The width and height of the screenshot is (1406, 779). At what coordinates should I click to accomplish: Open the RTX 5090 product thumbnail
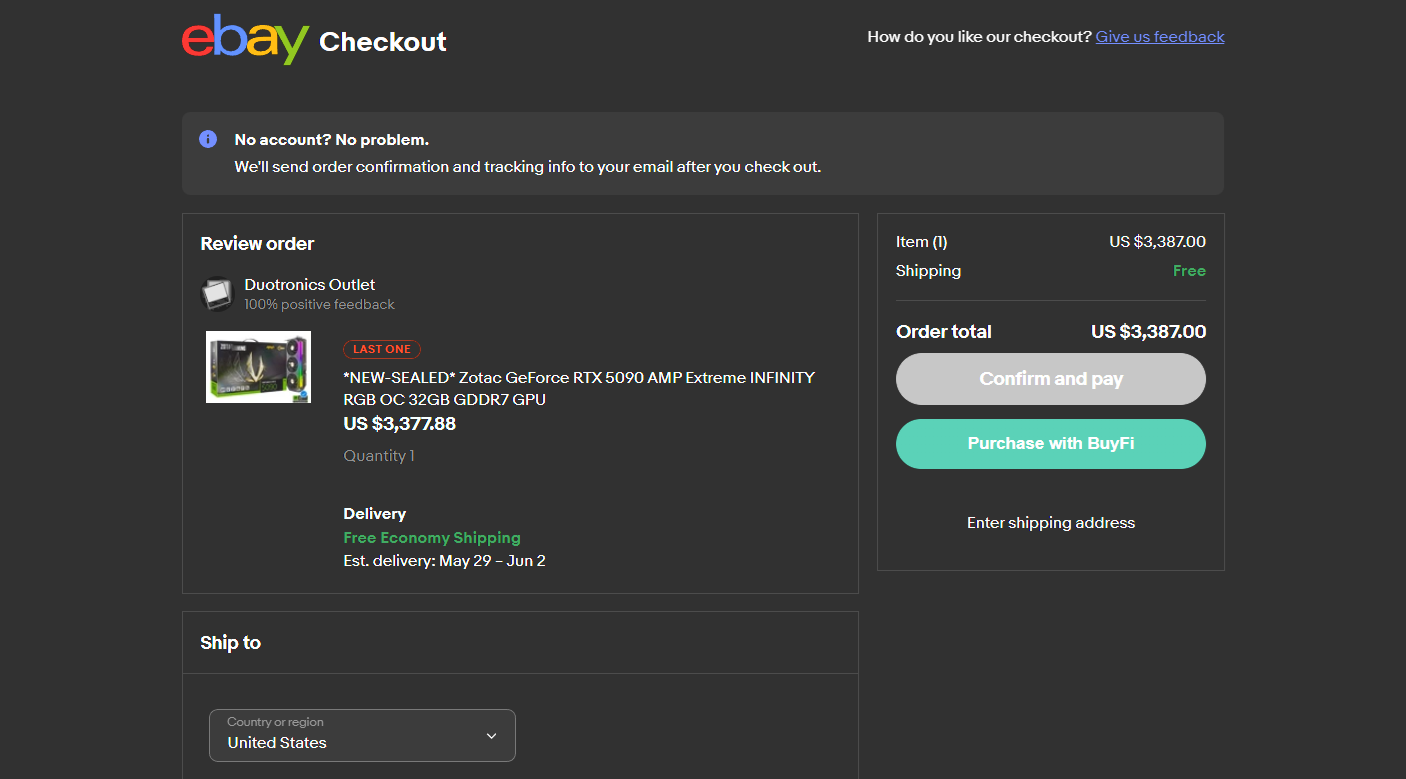(x=258, y=367)
